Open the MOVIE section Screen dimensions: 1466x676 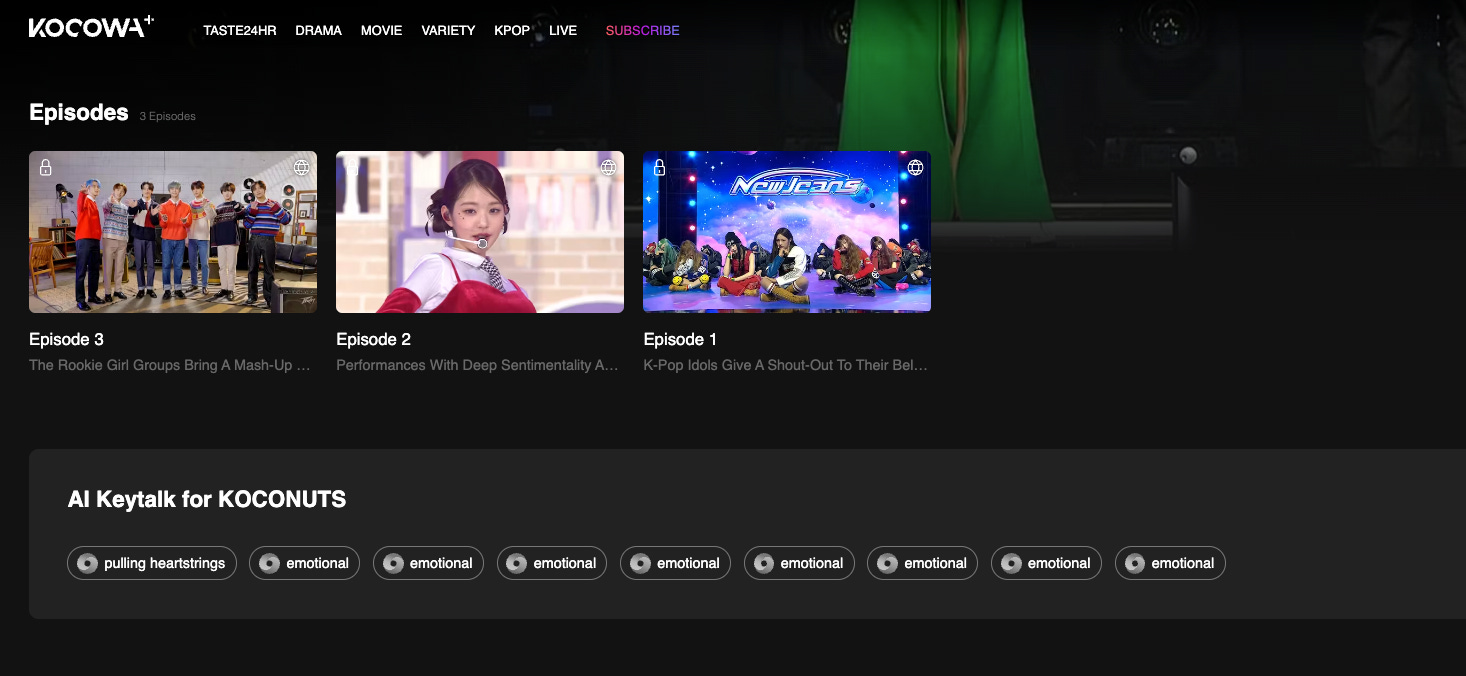381,31
